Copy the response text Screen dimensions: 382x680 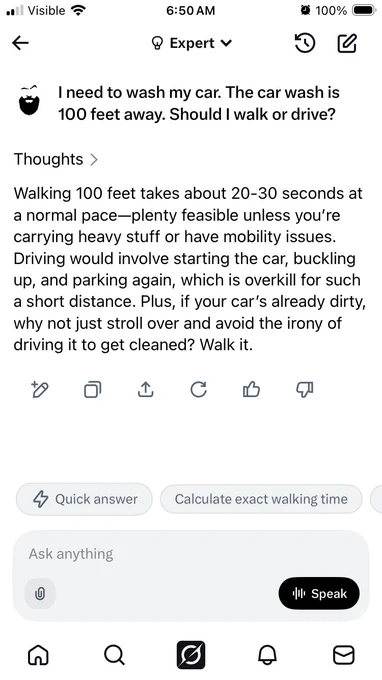[x=92, y=389]
